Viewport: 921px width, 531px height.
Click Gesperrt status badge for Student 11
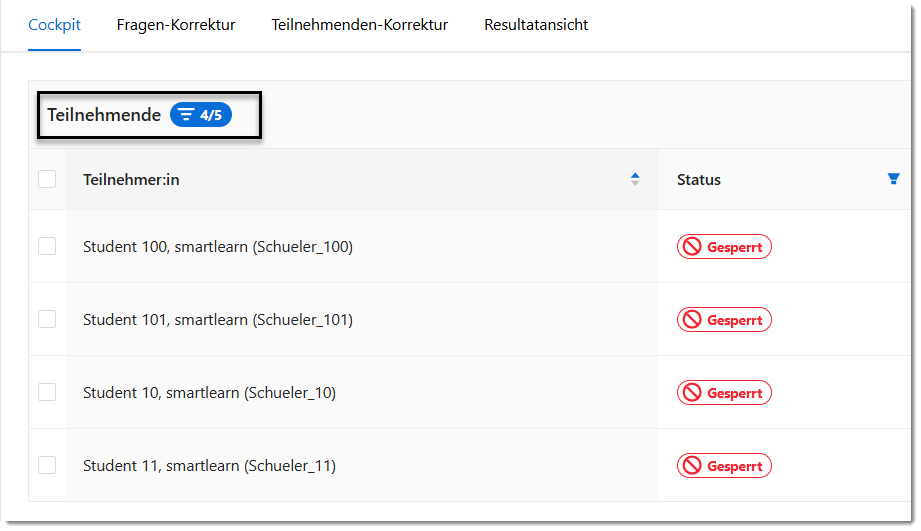click(724, 466)
